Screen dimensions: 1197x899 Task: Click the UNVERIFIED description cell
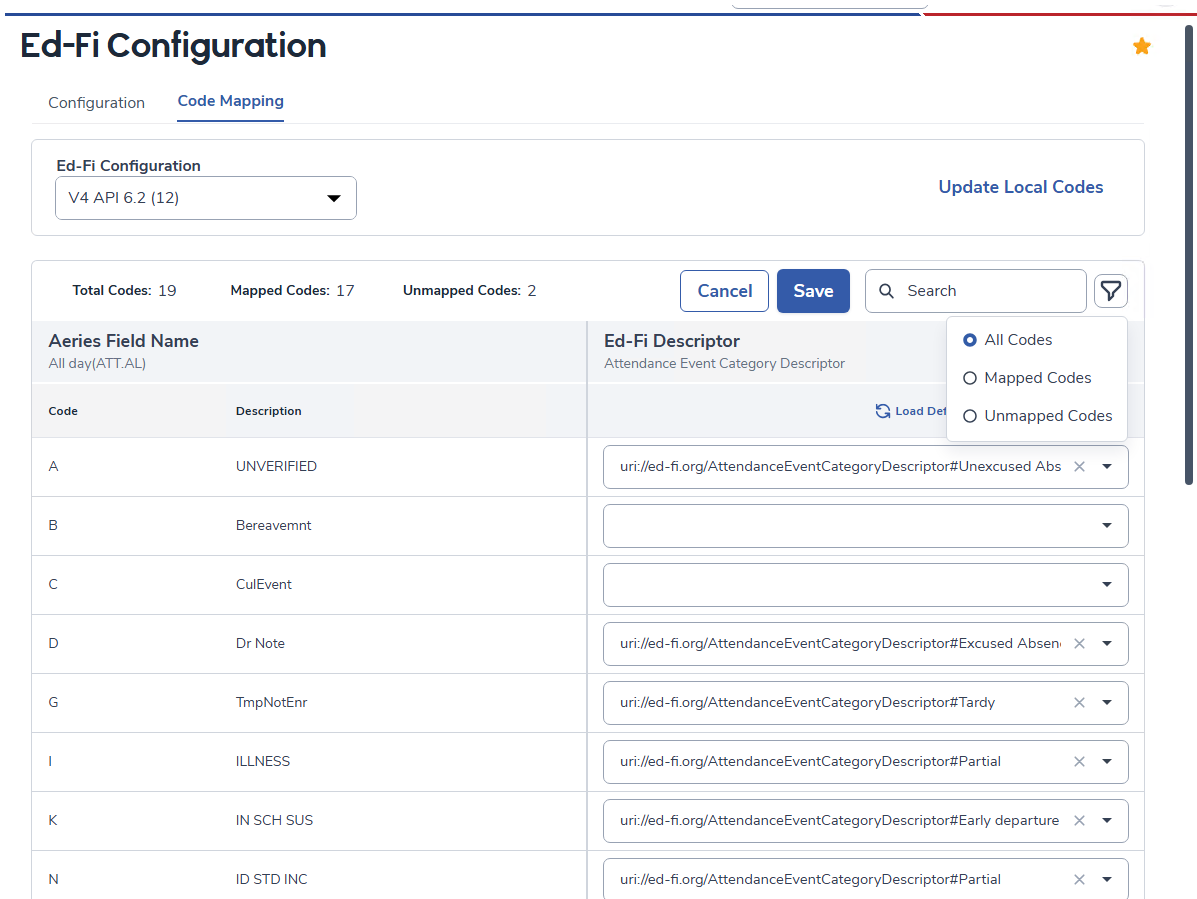coord(276,466)
